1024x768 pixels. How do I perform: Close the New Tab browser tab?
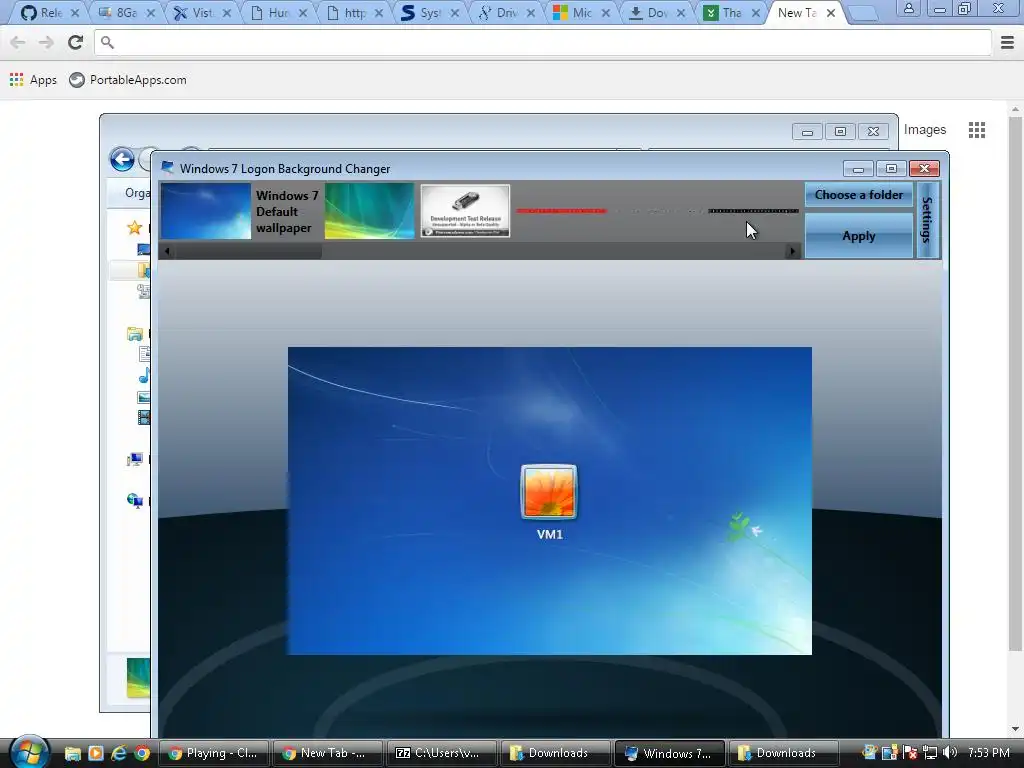click(831, 12)
